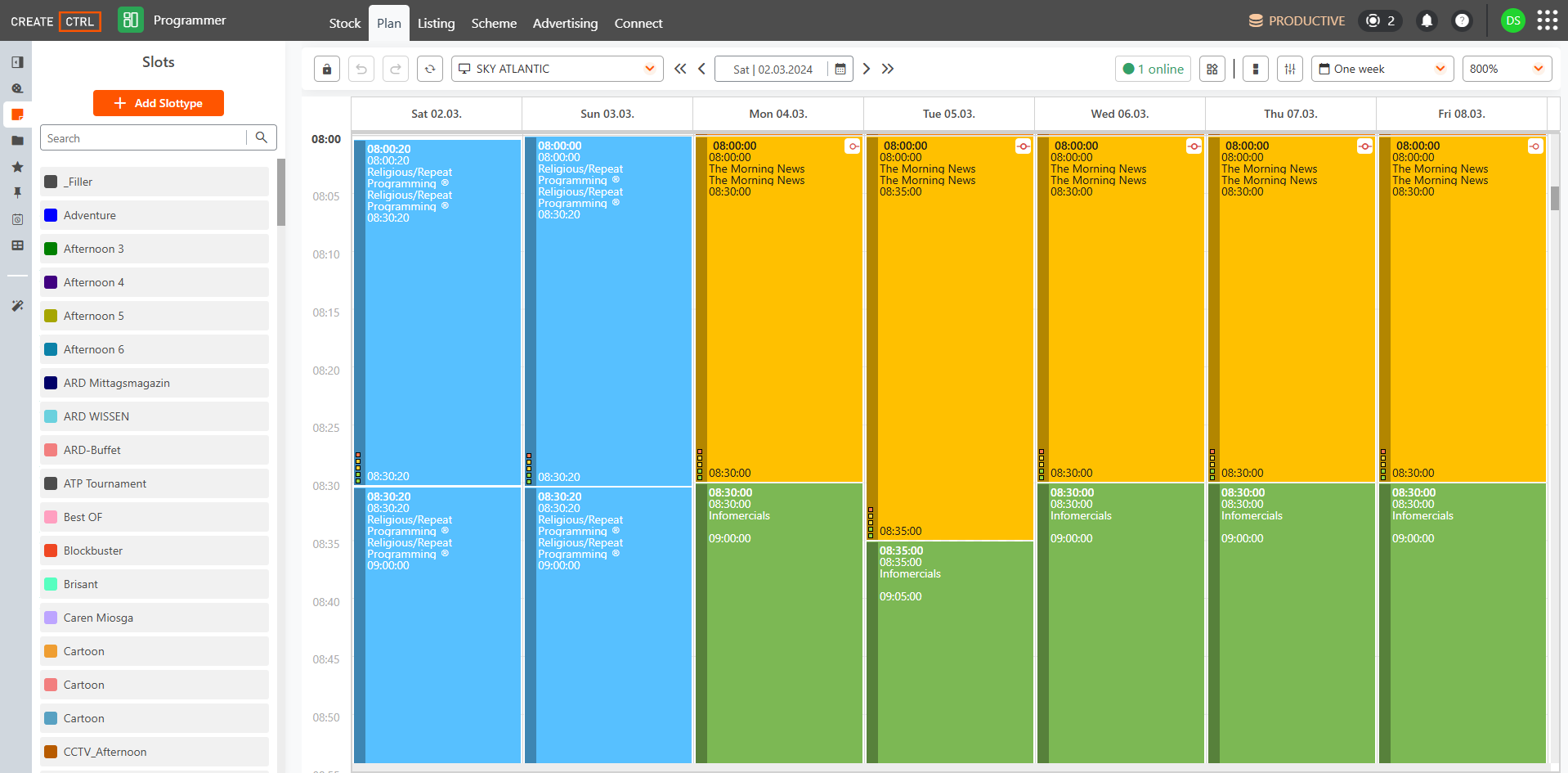Click the undo arrow button
Image resolution: width=1568 pixels, height=773 pixels.
click(361, 69)
